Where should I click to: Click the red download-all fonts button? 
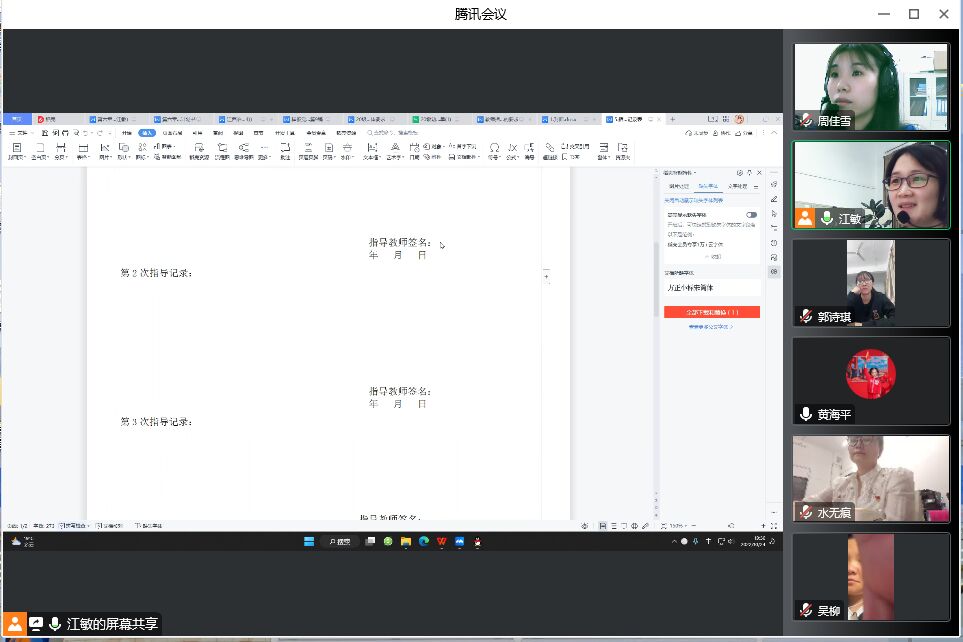coord(711,312)
